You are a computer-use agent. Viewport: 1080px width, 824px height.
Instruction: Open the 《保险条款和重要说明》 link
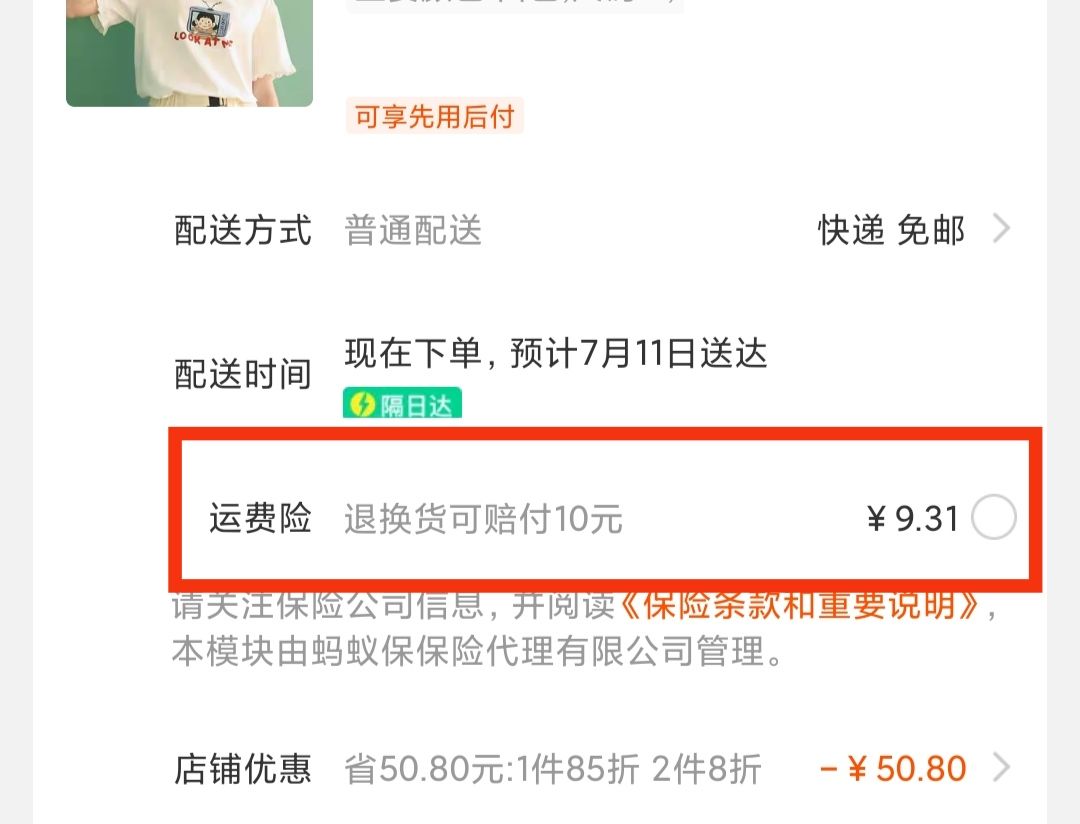[x=799, y=606]
